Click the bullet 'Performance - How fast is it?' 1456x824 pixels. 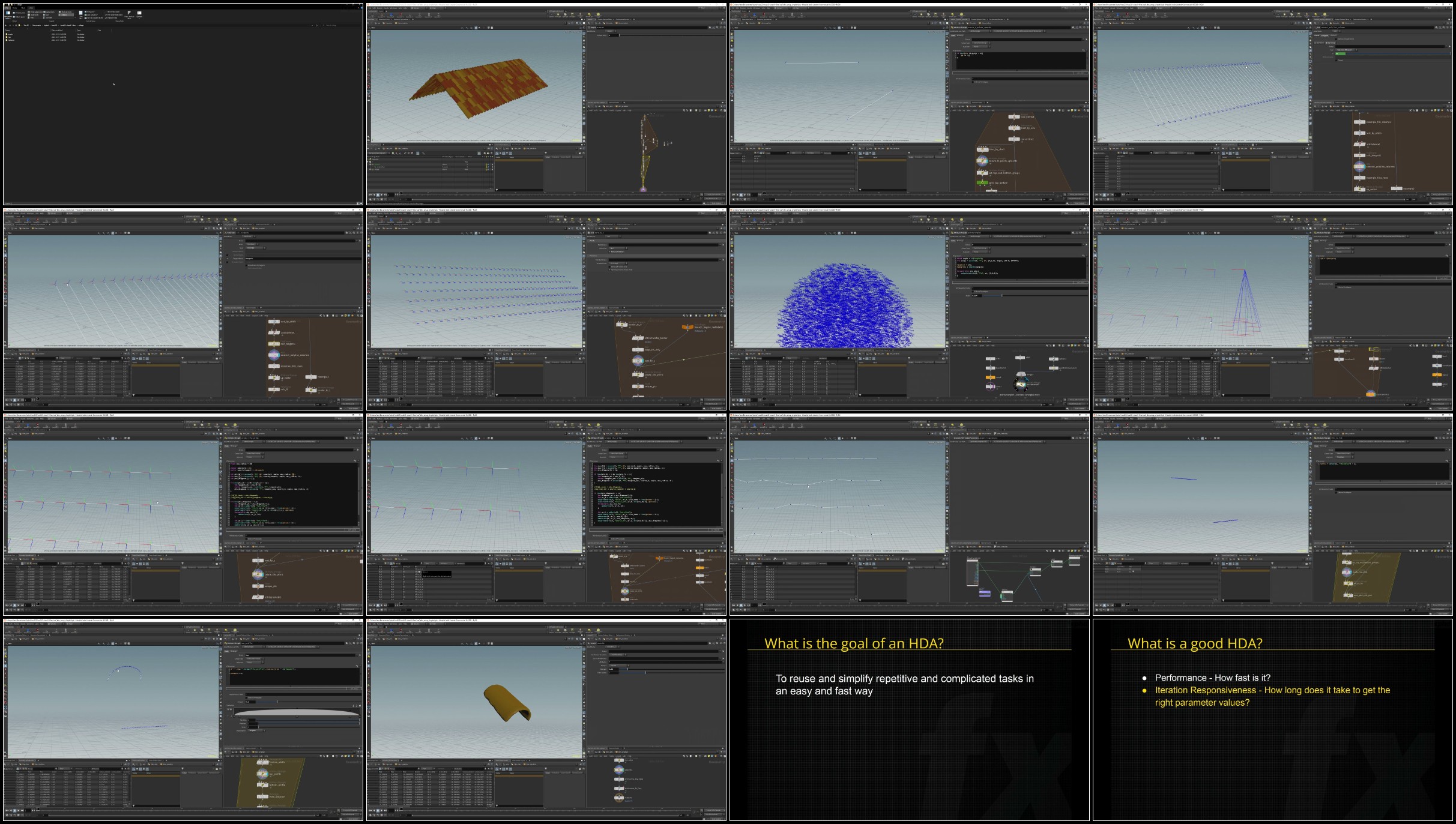[1213, 678]
